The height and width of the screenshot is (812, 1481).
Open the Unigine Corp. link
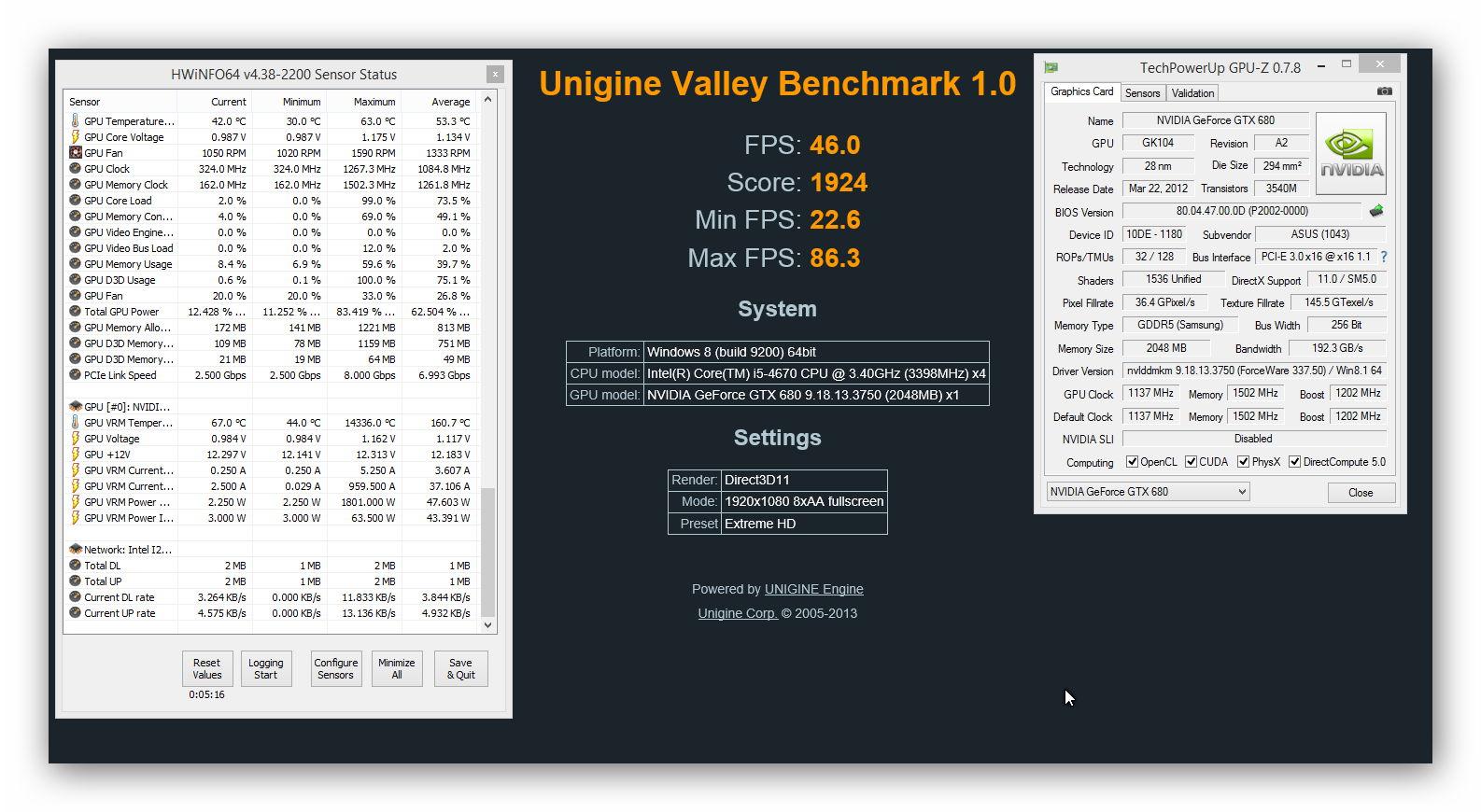pyautogui.click(x=738, y=613)
